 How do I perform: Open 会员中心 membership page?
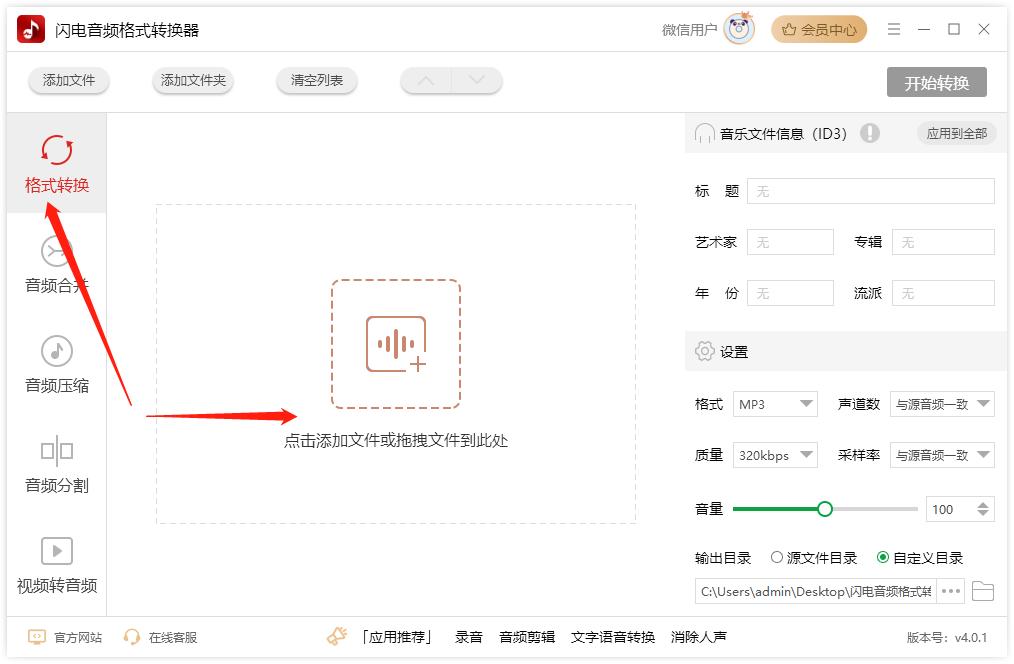[819, 29]
